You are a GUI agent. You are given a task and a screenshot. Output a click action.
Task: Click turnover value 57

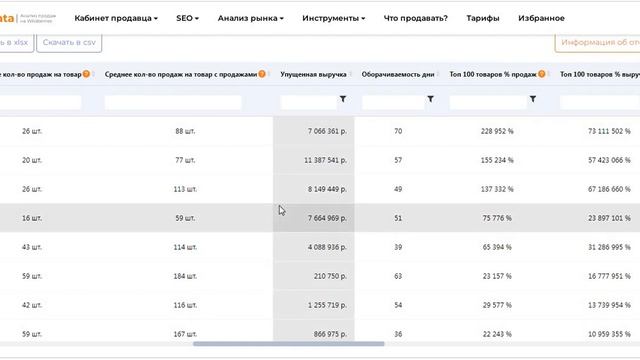[398, 160]
